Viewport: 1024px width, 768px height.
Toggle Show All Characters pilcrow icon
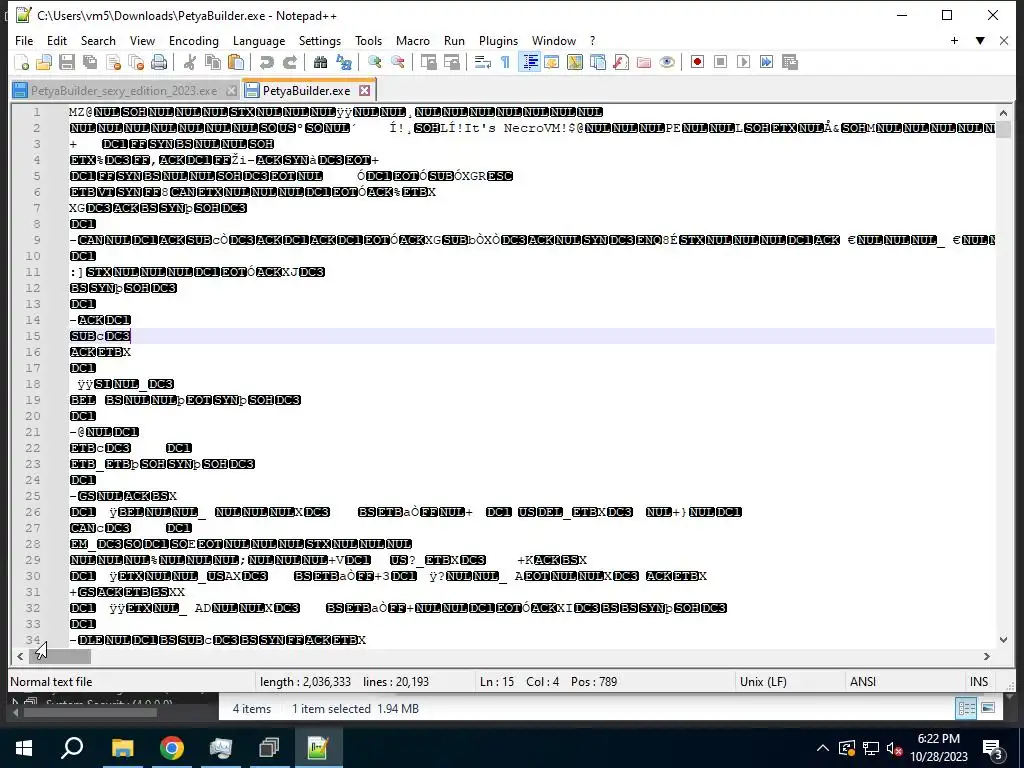[x=505, y=62]
